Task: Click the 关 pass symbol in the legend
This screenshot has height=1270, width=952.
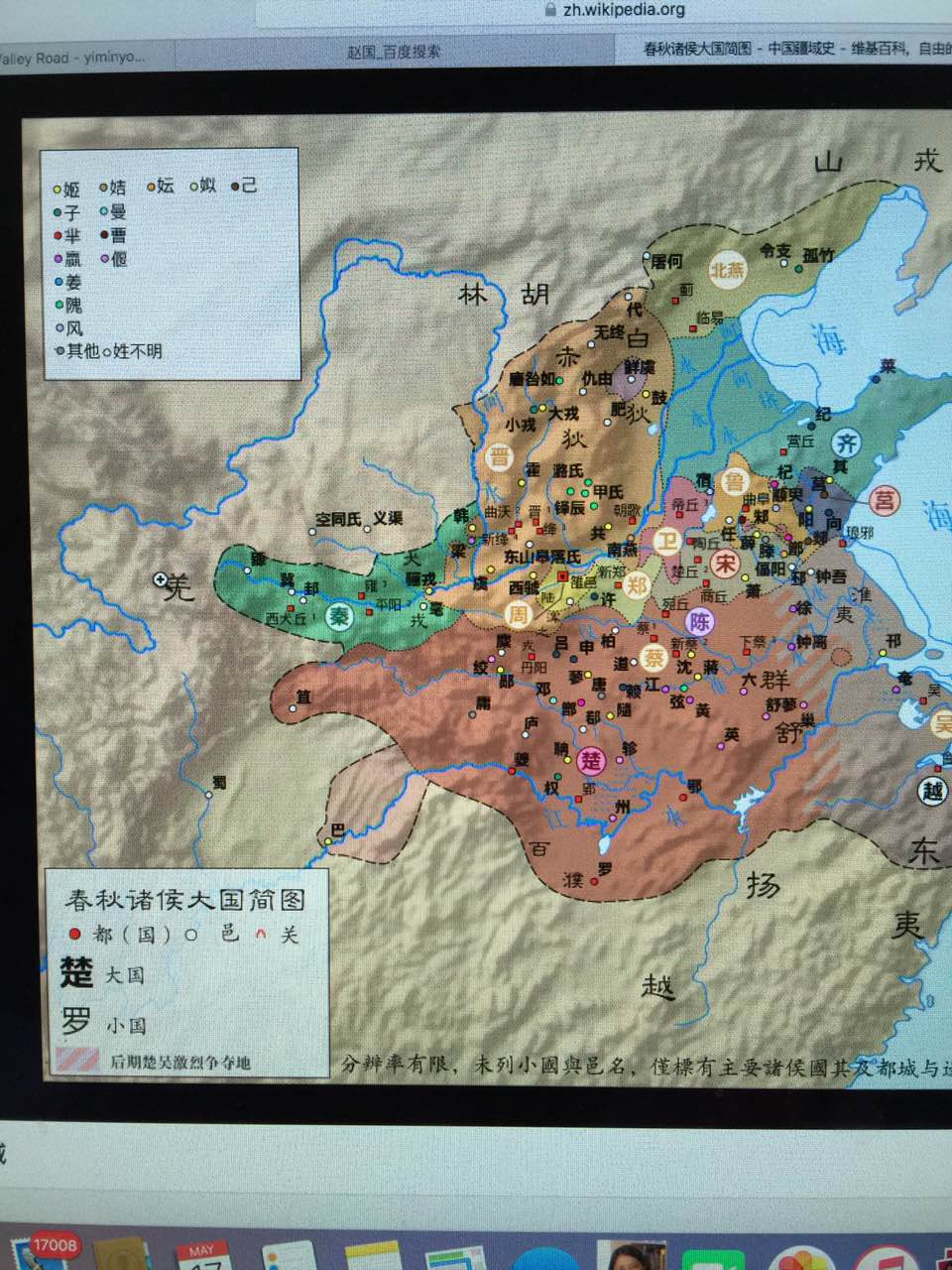Action: pyautogui.click(x=261, y=934)
